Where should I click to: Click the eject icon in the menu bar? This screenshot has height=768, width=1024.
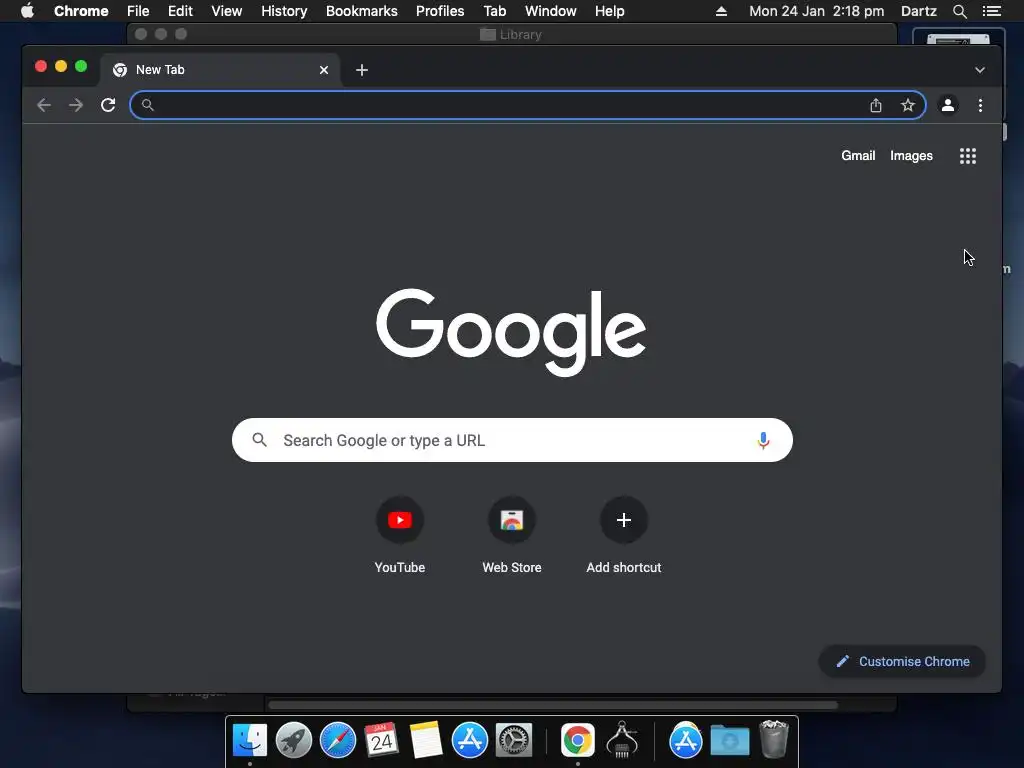coord(721,11)
